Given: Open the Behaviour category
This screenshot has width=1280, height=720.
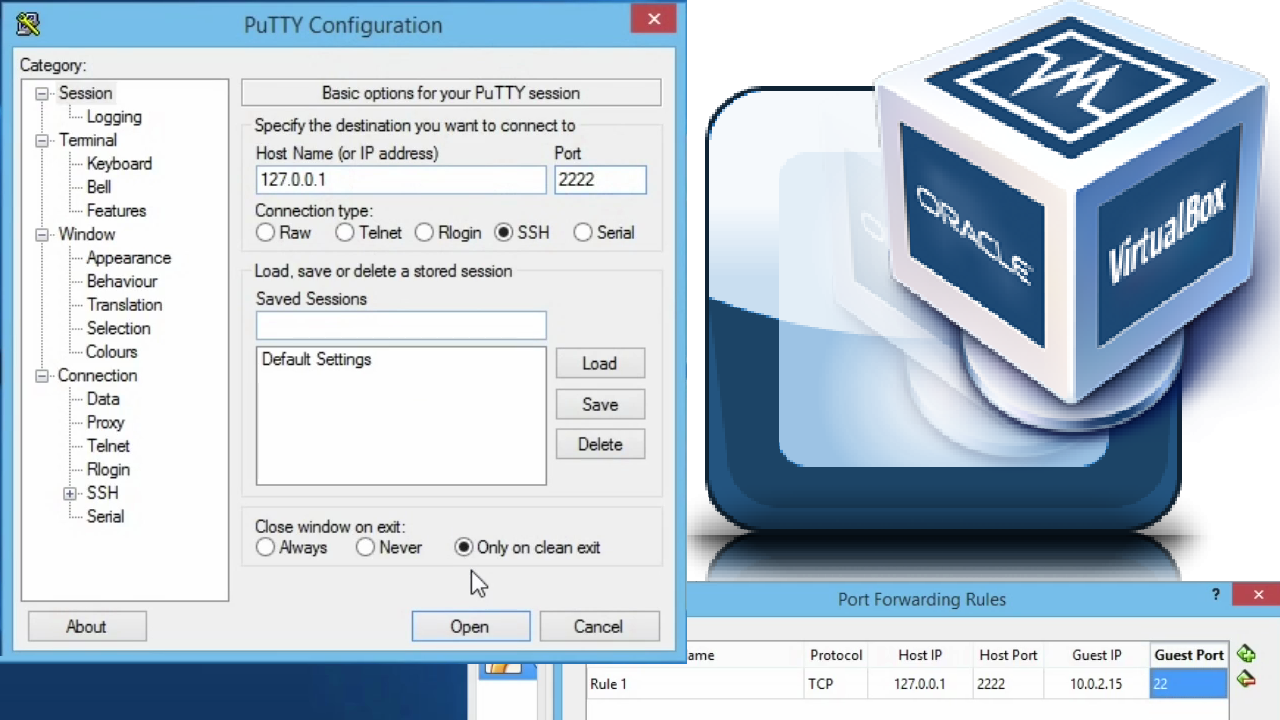Looking at the screenshot, I should pos(122,281).
